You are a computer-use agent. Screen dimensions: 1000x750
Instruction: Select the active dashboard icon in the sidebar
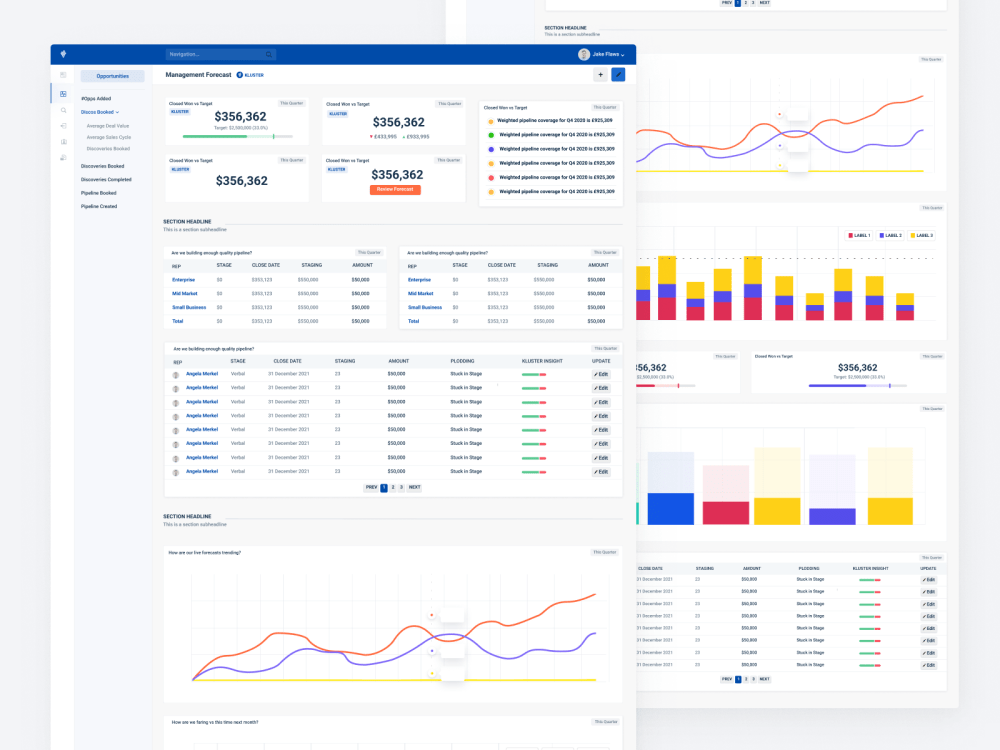pos(63,94)
